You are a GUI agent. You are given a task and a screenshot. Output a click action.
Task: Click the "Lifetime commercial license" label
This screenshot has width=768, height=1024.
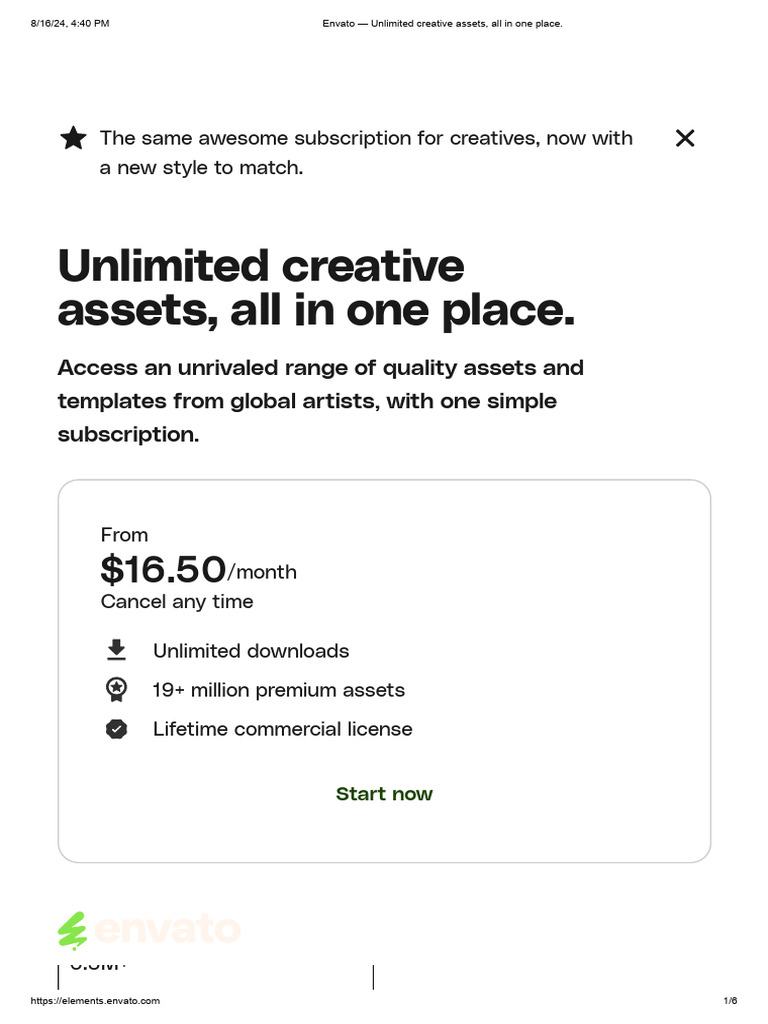tap(282, 729)
